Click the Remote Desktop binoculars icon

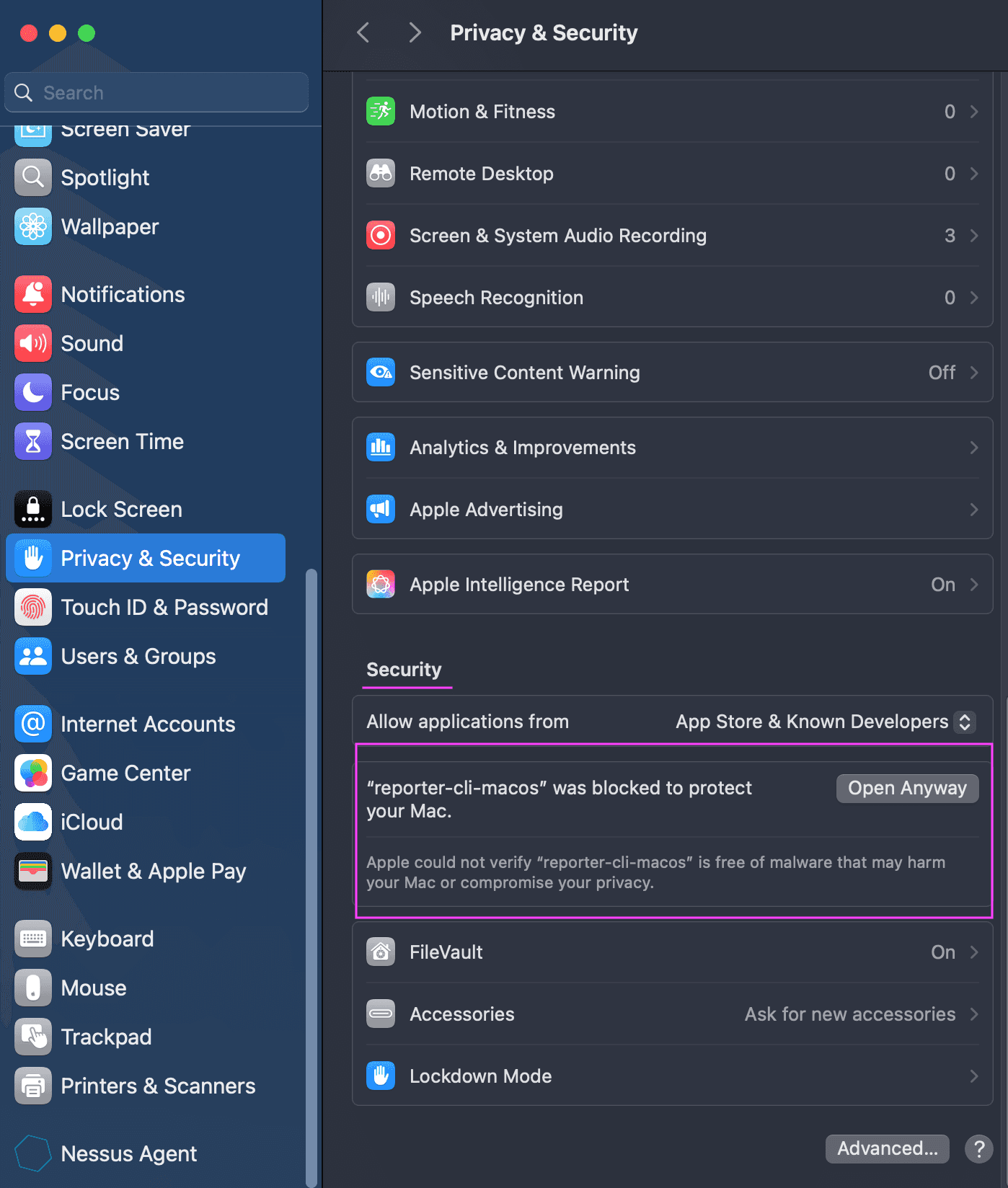click(x=380, y=174)
